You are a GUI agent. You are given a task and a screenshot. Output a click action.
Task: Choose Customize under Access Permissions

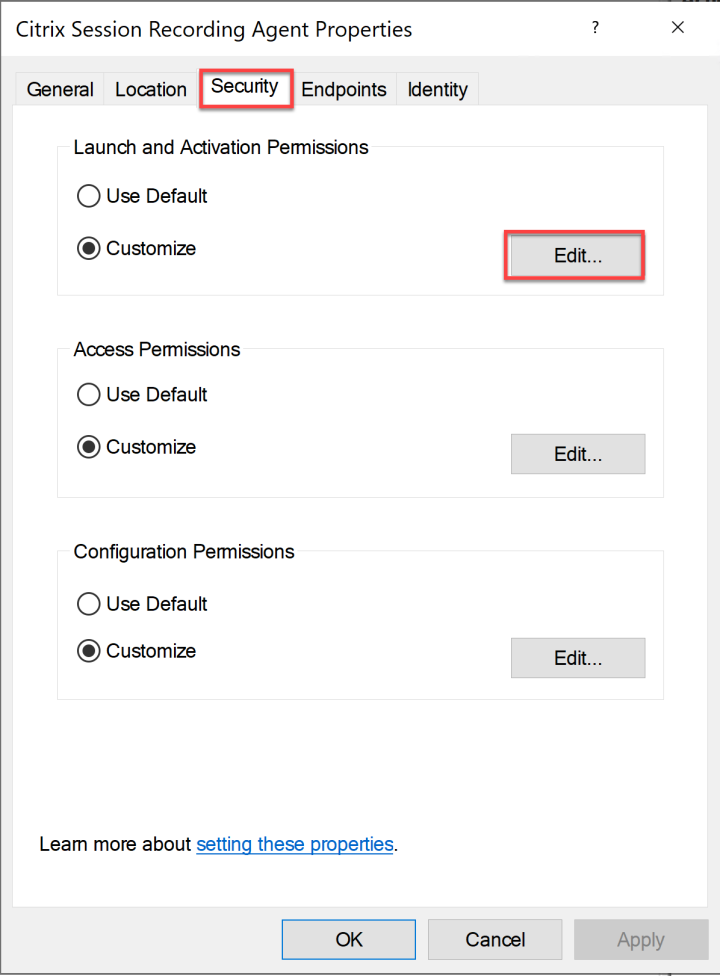pos(89,447)
